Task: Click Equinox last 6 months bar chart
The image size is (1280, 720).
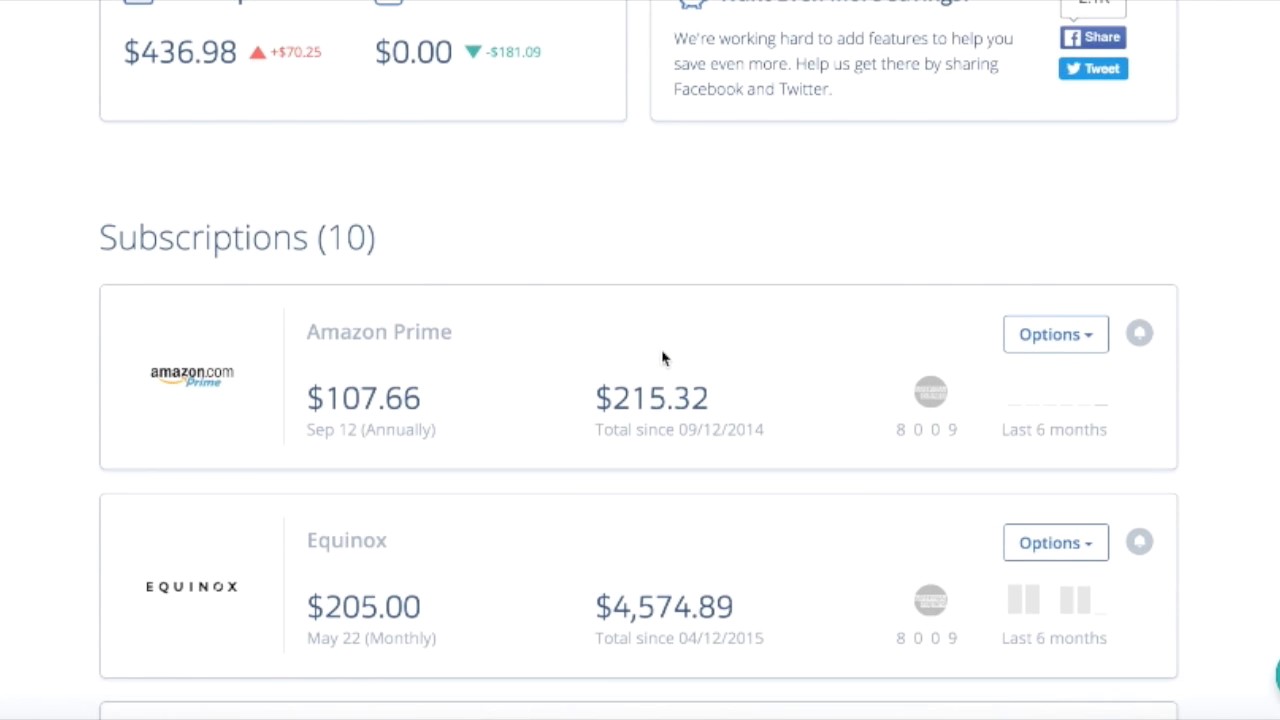Action: 1055,600
